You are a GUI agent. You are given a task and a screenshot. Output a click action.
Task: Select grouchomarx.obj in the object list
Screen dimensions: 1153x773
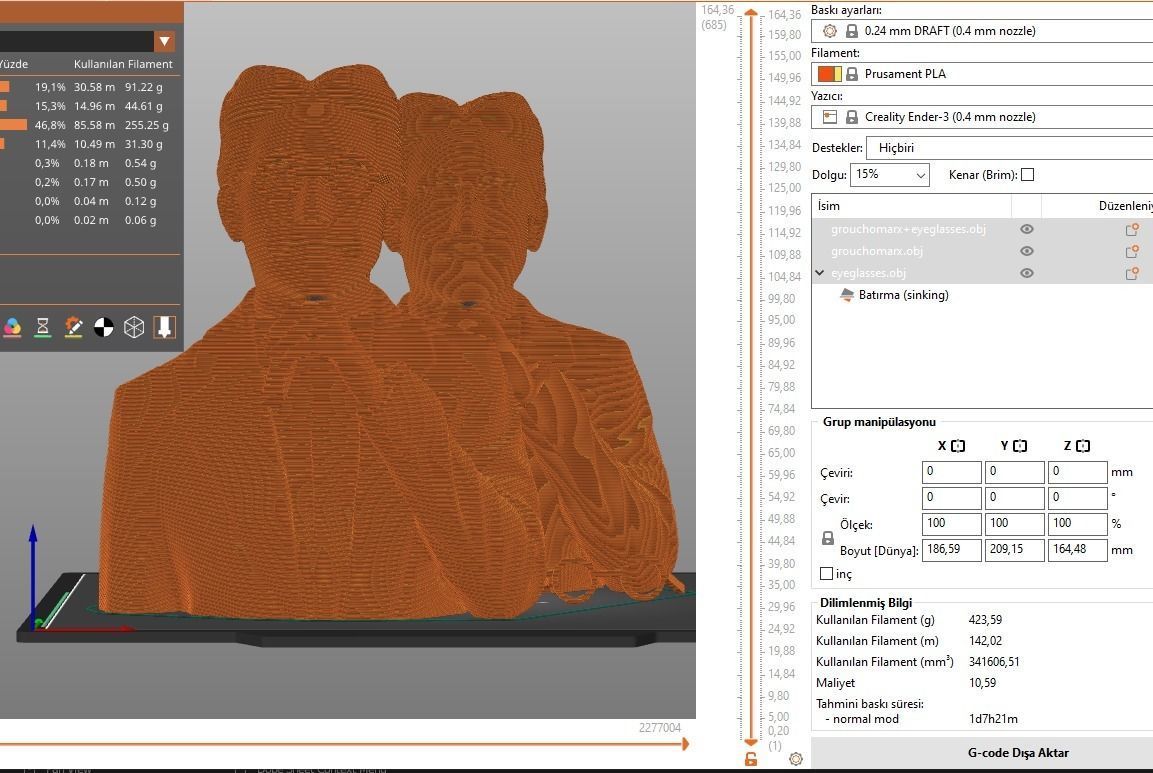[x=877, y=251]
